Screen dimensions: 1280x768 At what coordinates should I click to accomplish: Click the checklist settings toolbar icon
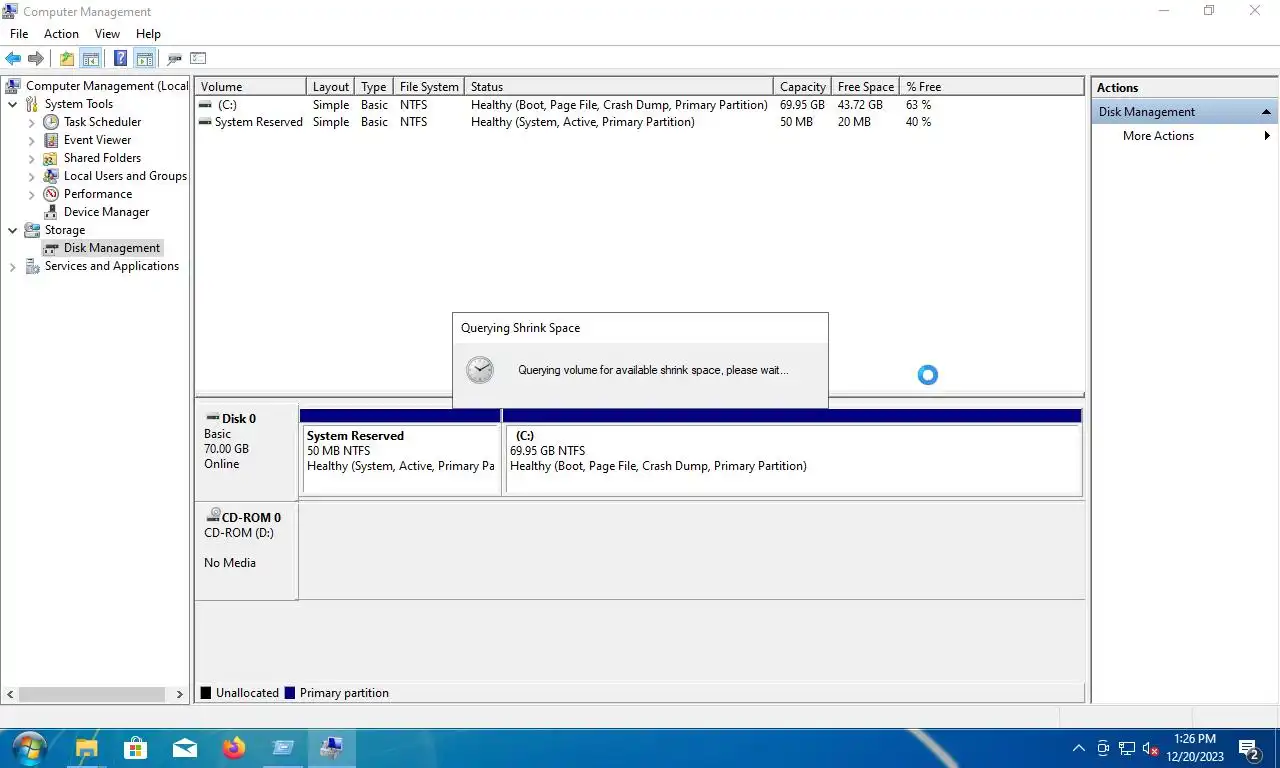[x=198, y=59]
